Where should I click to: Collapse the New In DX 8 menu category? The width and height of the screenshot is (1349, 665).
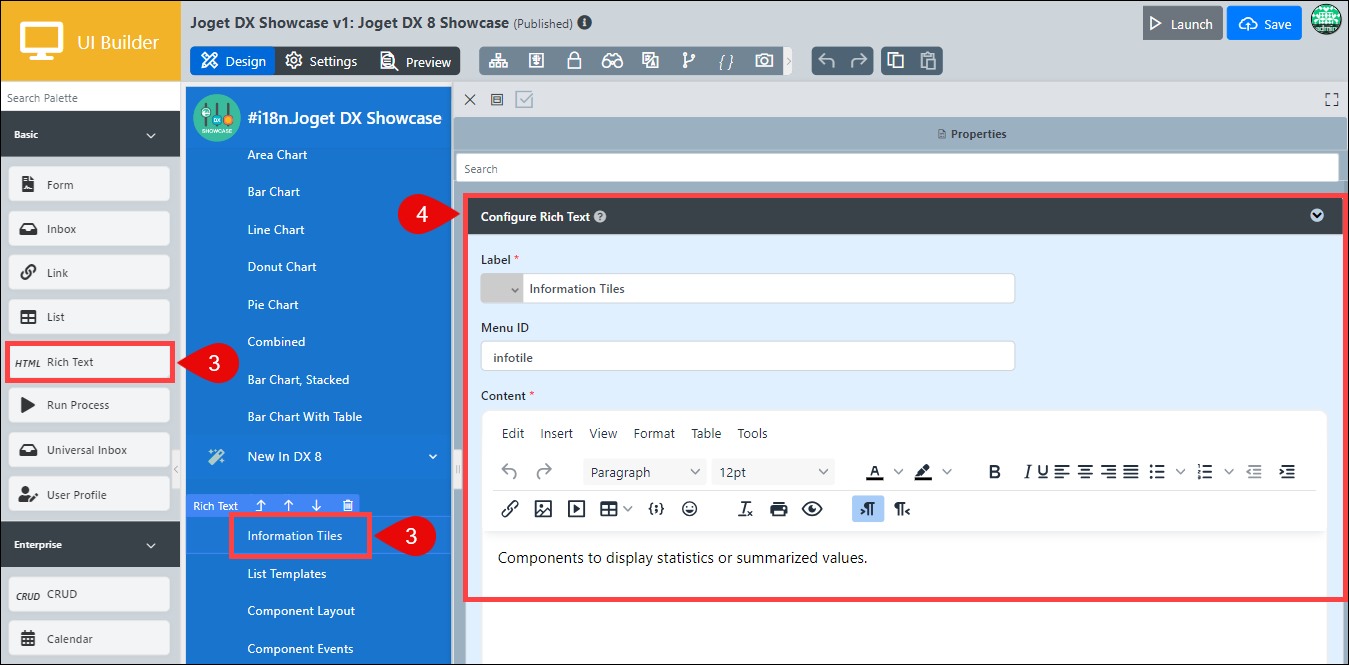tap(433, 457)
